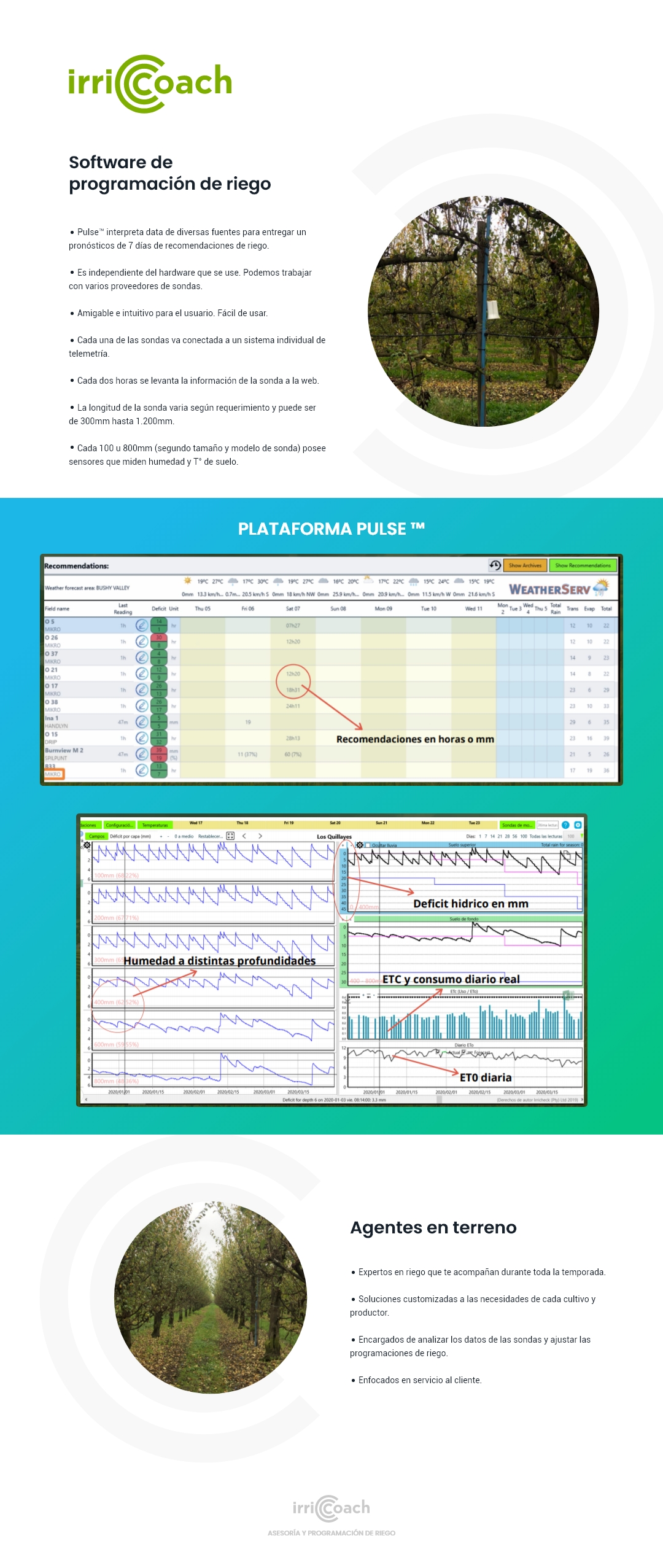663x1568 pixels.
Task: Click the orchard sensor probe photo
Action: [483, 311]
